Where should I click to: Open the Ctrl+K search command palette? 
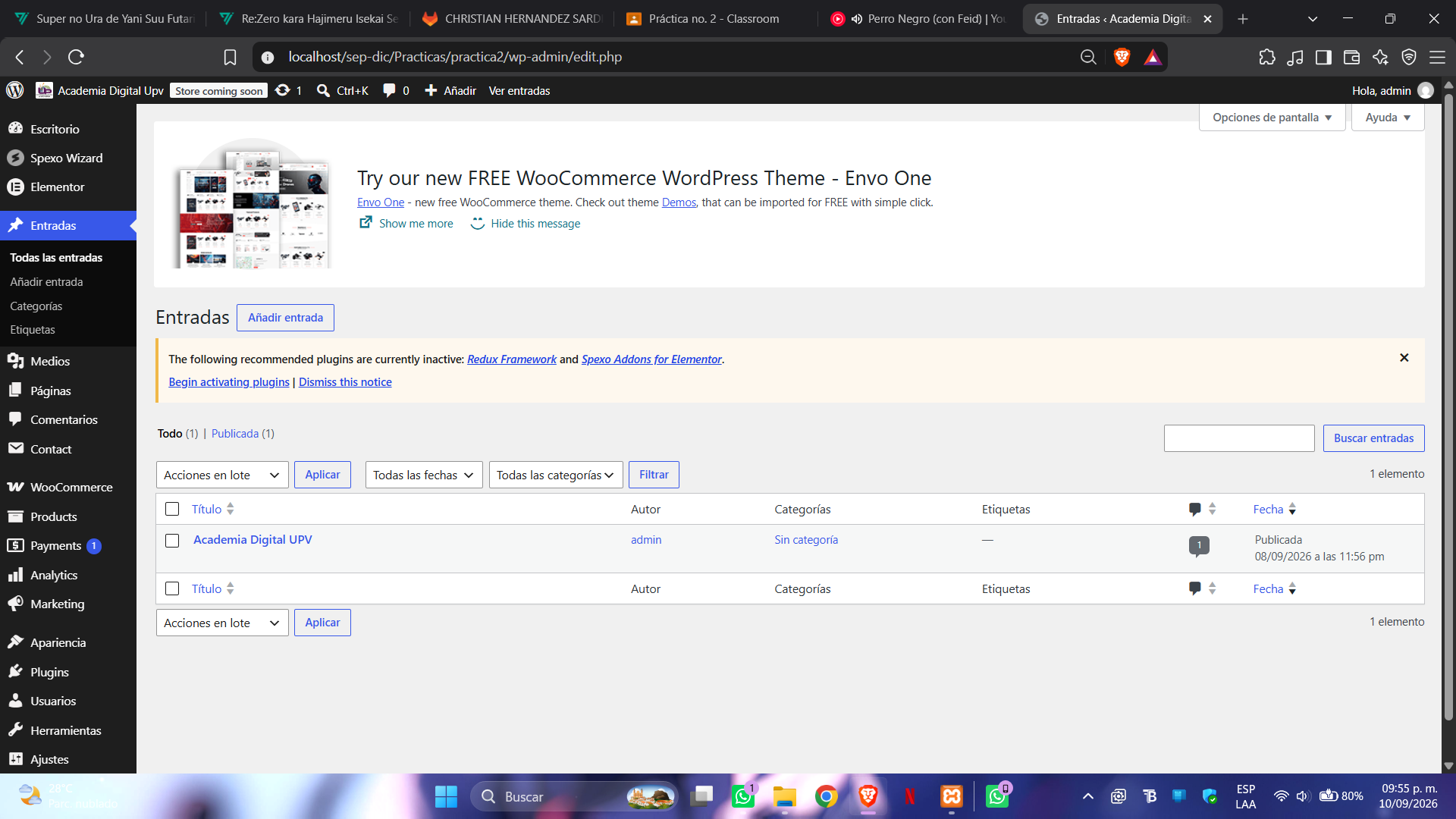[343, 90]
